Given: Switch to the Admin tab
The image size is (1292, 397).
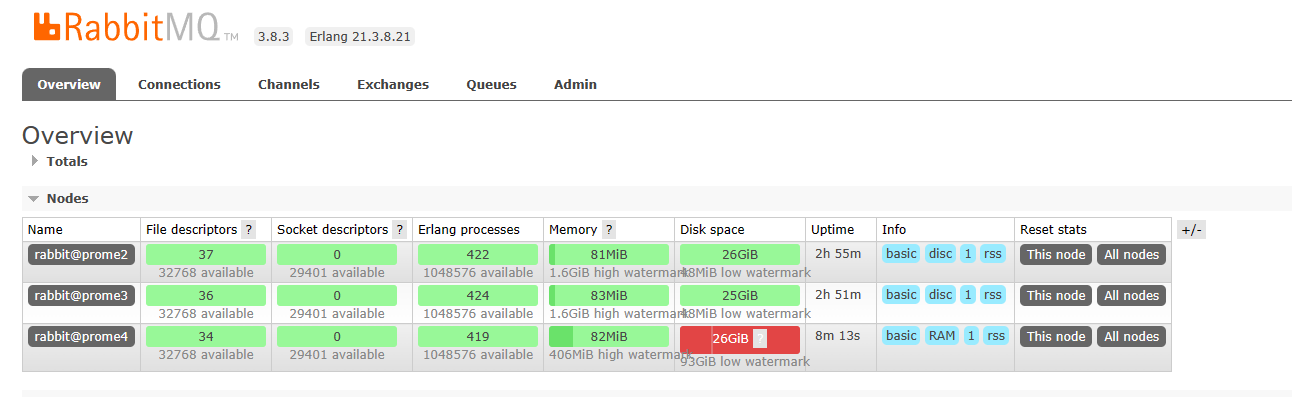Looking at the screenshot, I should pos(575,84).
